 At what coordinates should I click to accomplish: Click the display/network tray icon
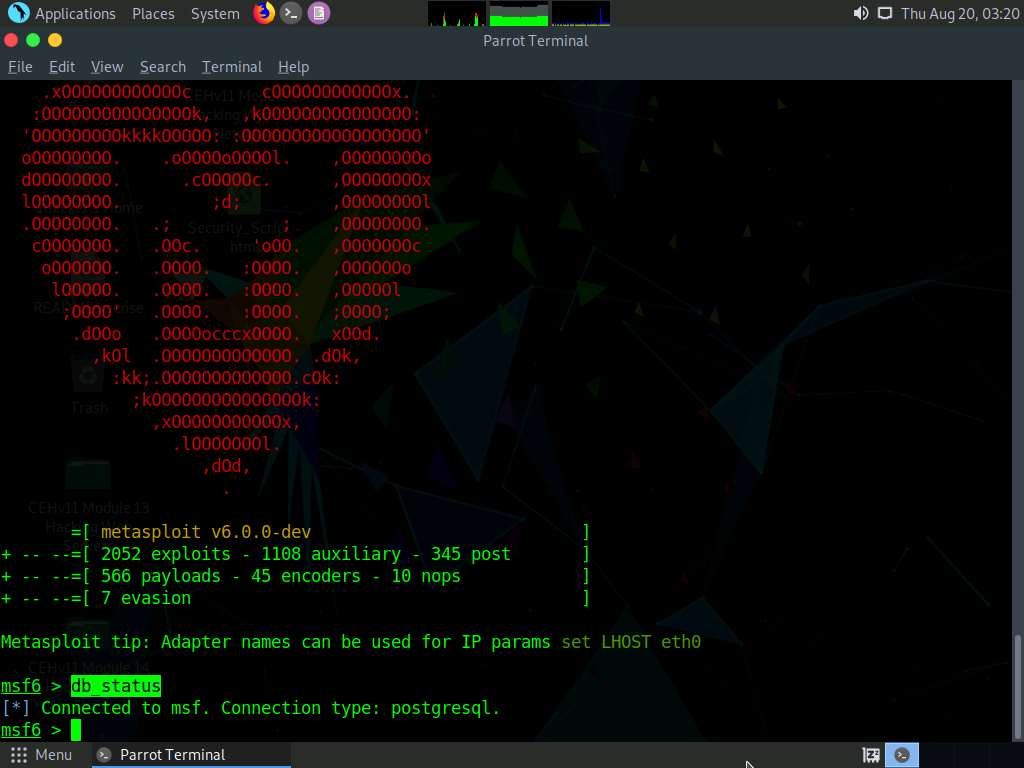click(884, 13)
